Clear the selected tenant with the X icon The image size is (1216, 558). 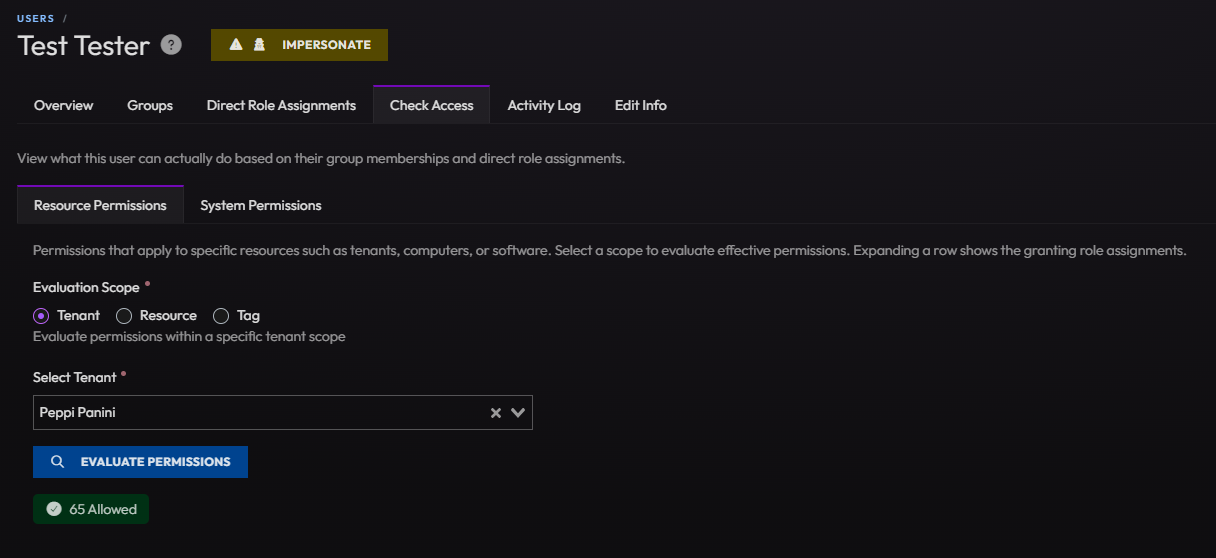(495, 413)
